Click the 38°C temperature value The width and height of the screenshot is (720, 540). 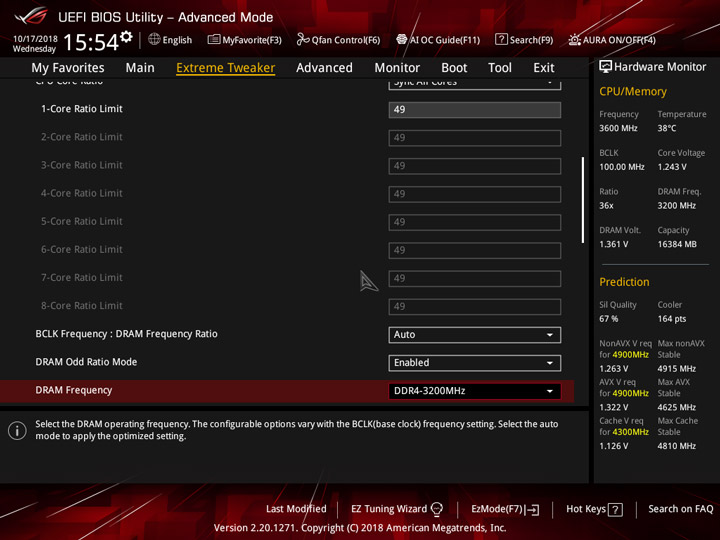pyautogui.click(x=666, y=128)
